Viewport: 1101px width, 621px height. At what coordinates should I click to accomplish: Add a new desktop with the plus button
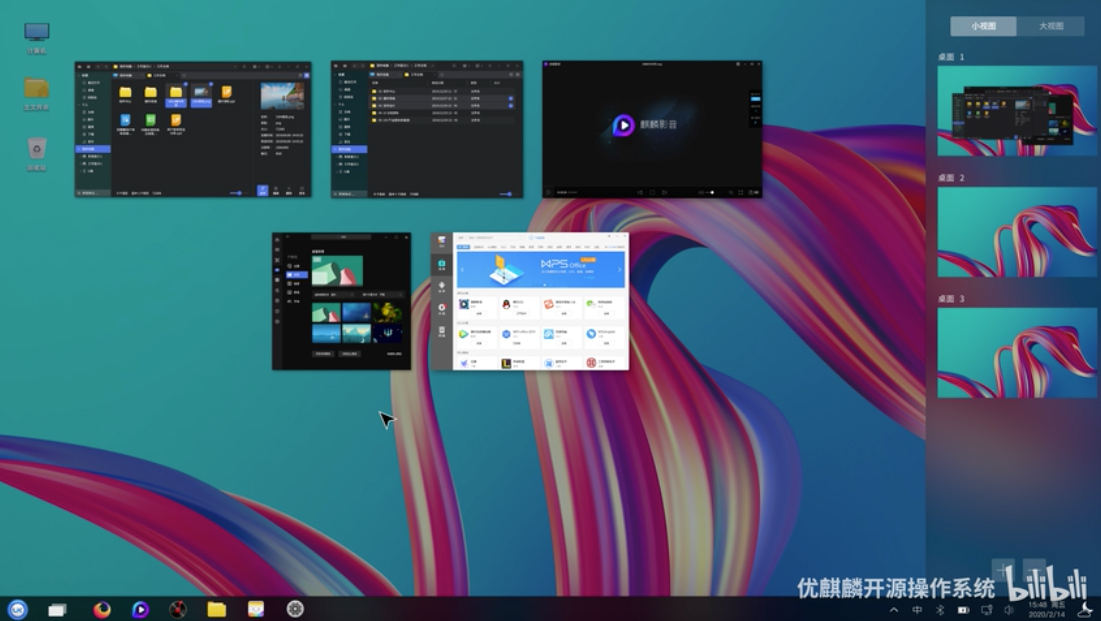coord(1003,570)
